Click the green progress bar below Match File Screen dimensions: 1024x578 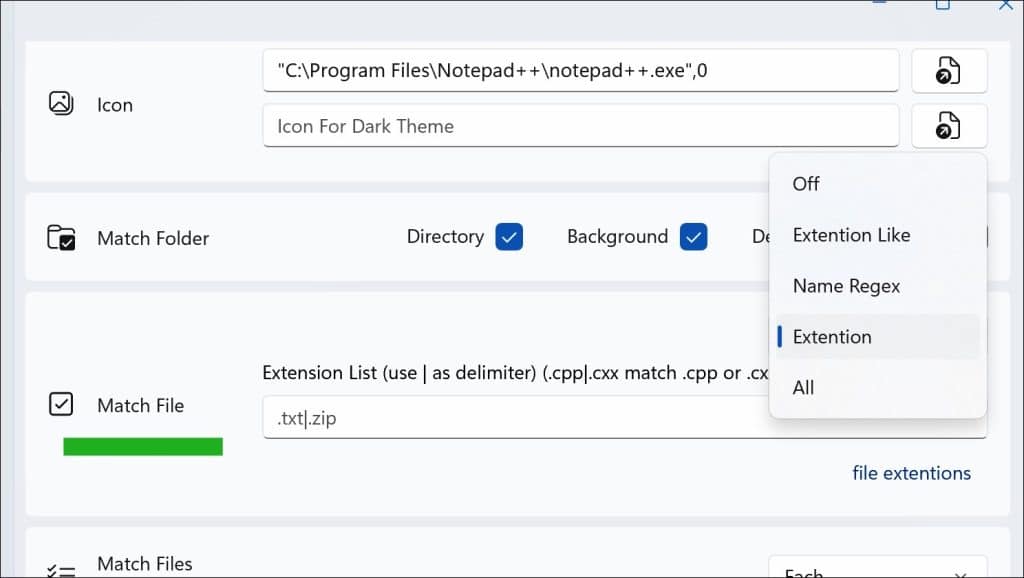coord(142,446)
